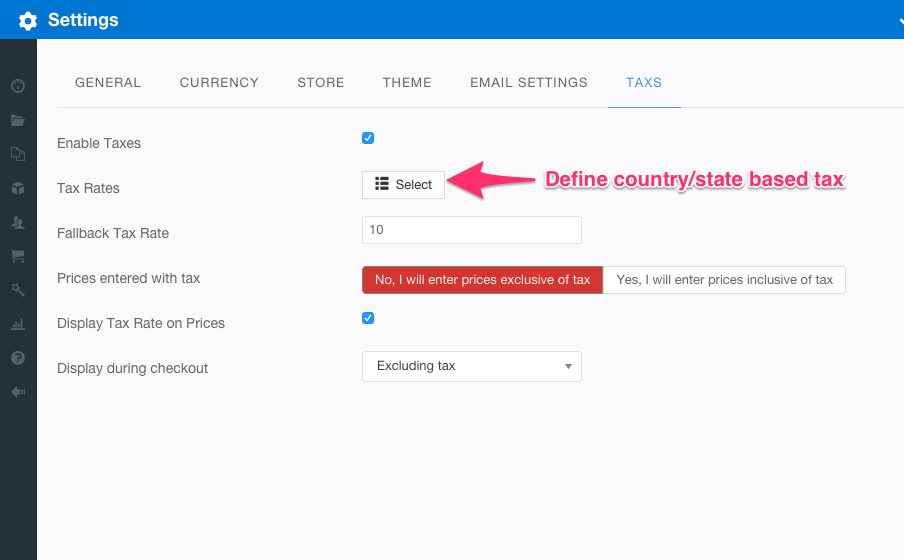Viewport: 904px width, 560px height.
Task: Open the bar chart reports icon
Action: [x=18, y=324]
